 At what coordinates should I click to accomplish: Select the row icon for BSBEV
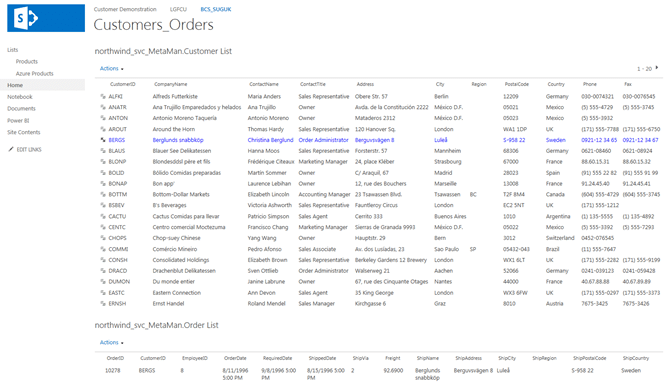[103, 205]
